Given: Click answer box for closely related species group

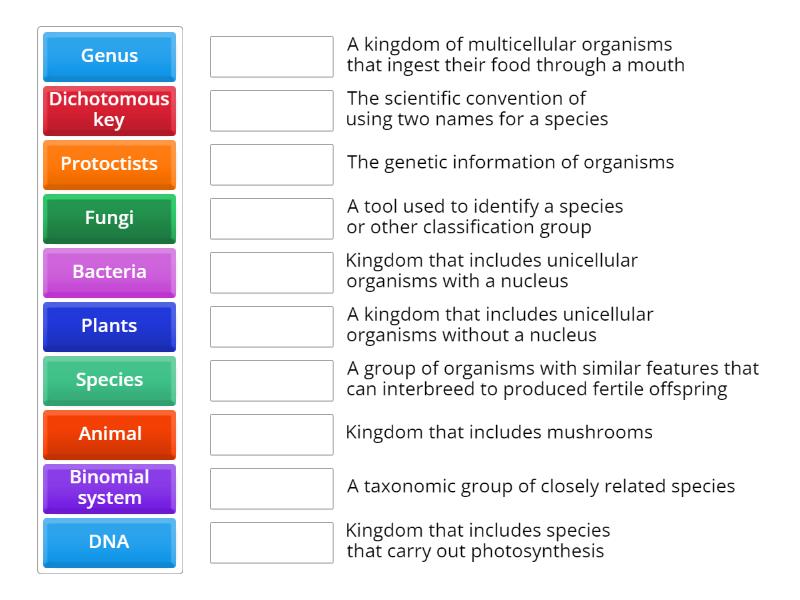Looking at the screenshot, I should pos(272,489).
